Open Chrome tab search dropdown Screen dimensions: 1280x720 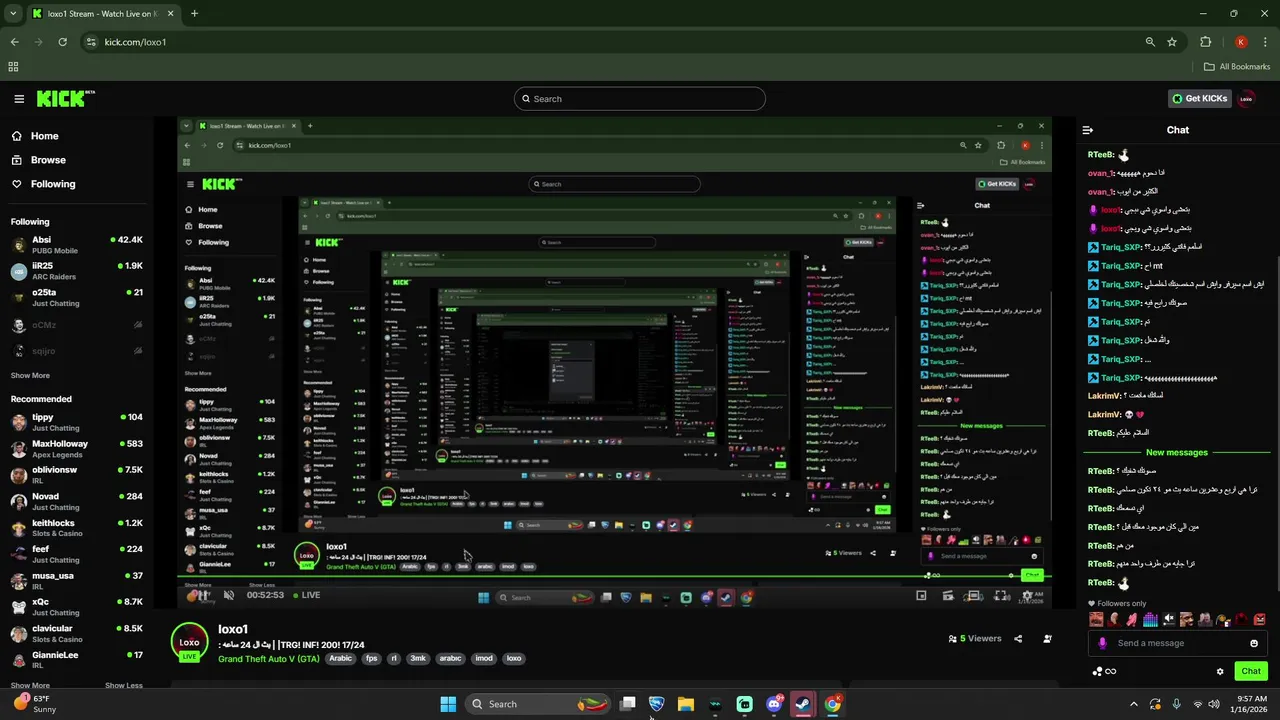[x=14, y=14]
